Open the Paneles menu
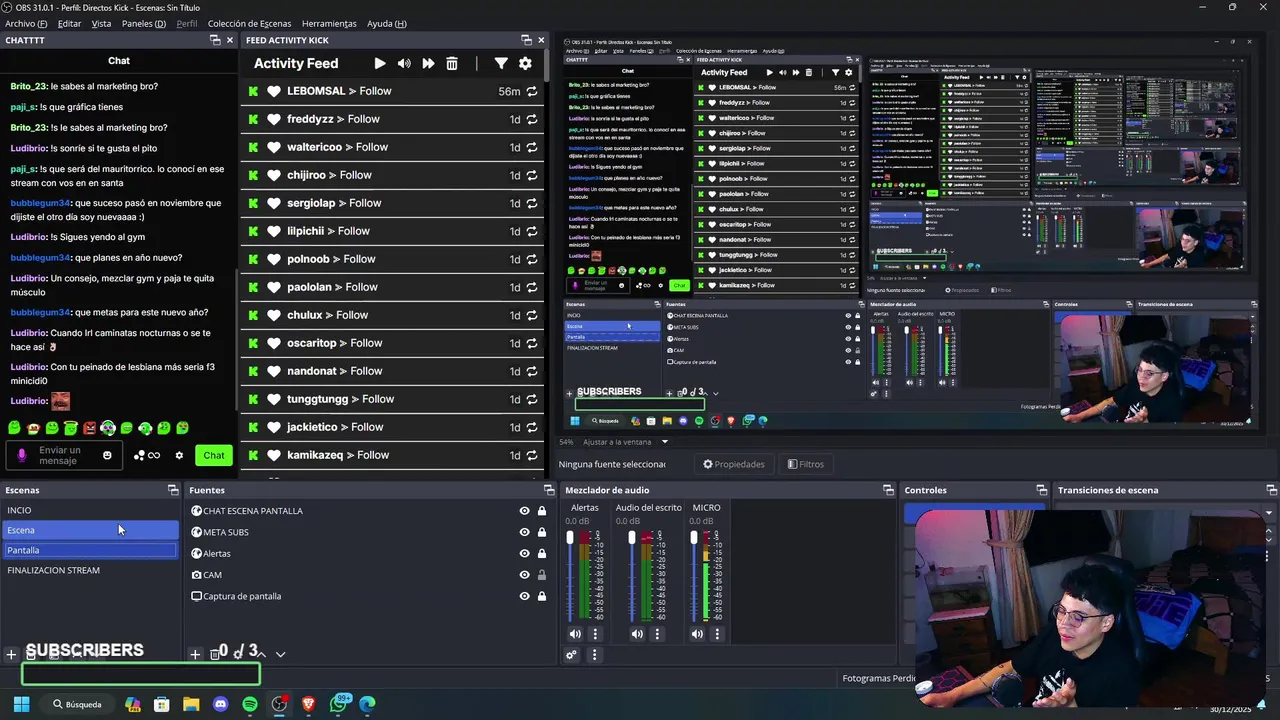Image resolution: width=1280 pixels, height=720 pixels. [x=144, y=23]
